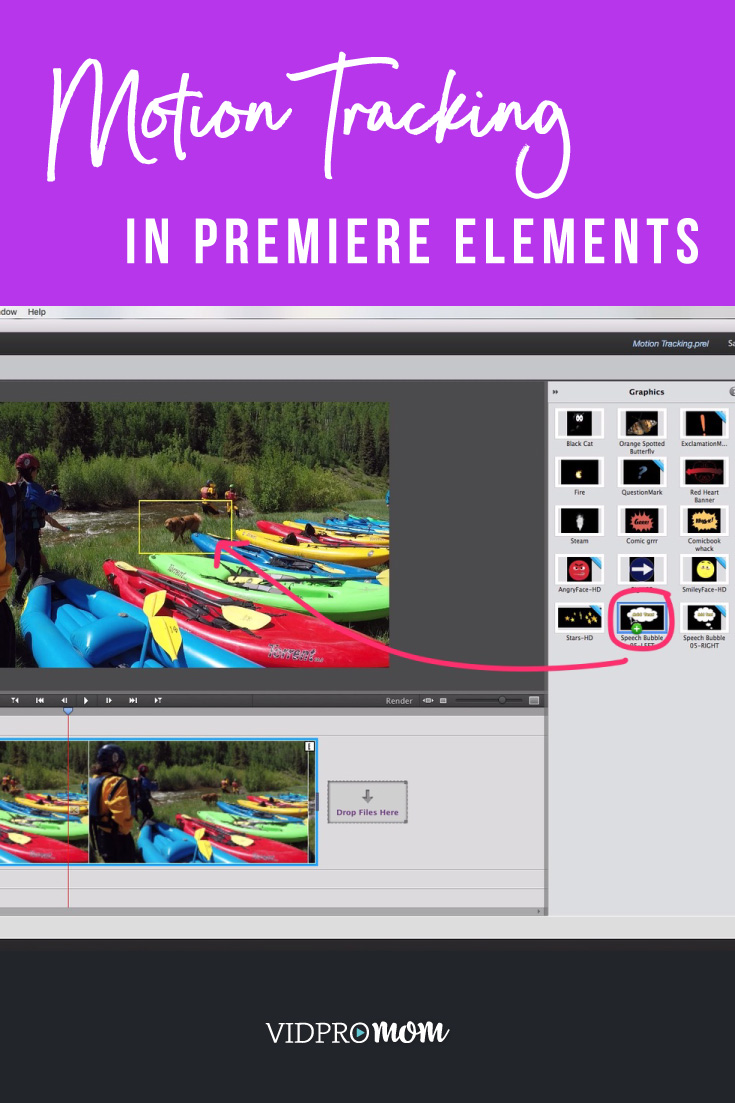Step back one frame
This screenshot has width=735, height=1103.
coord(64,701)
